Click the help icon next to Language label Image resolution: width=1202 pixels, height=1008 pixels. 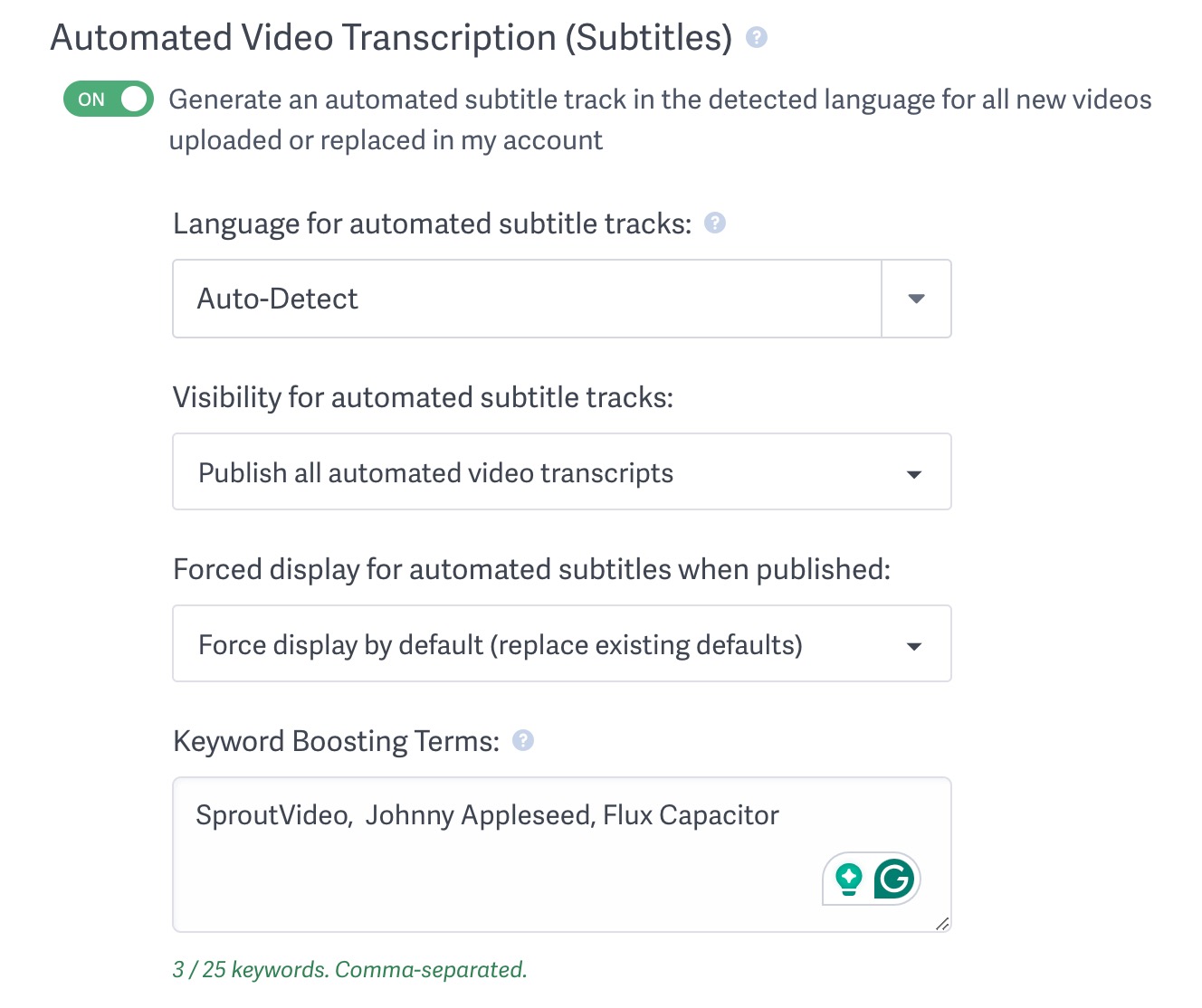coord(714,223)
